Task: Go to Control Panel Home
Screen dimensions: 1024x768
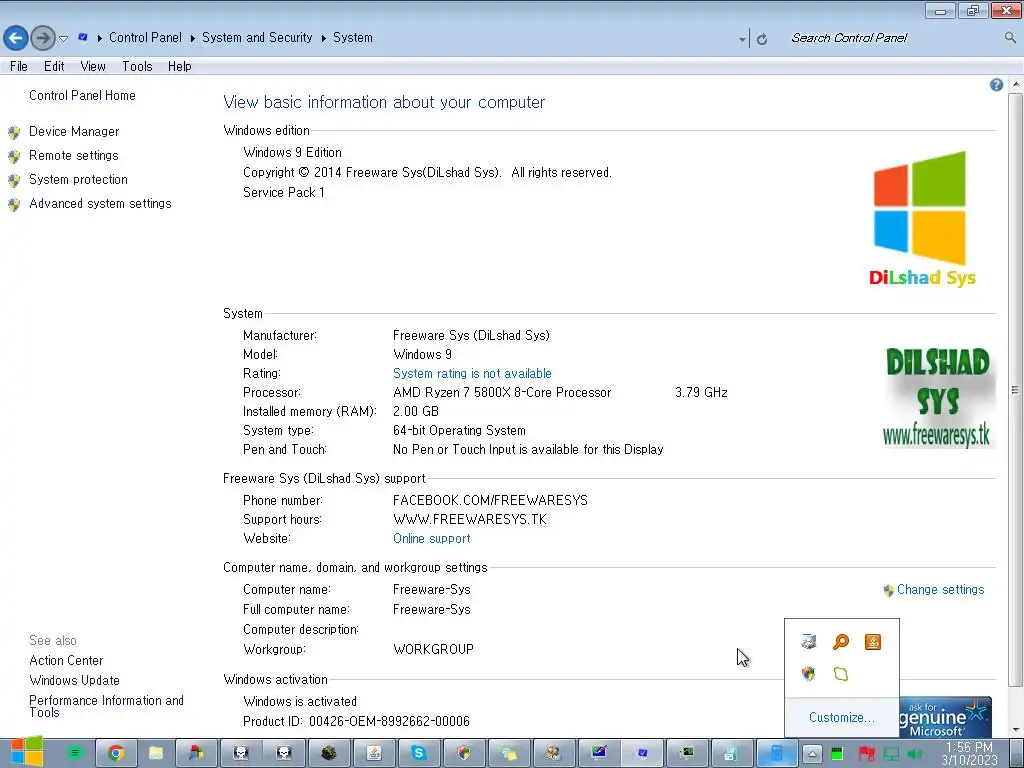Action: 82,95
